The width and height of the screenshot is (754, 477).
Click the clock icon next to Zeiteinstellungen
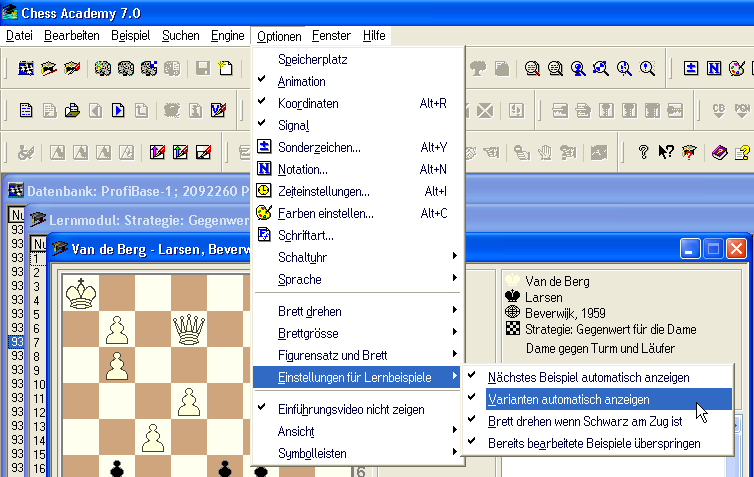coord(264,191)
